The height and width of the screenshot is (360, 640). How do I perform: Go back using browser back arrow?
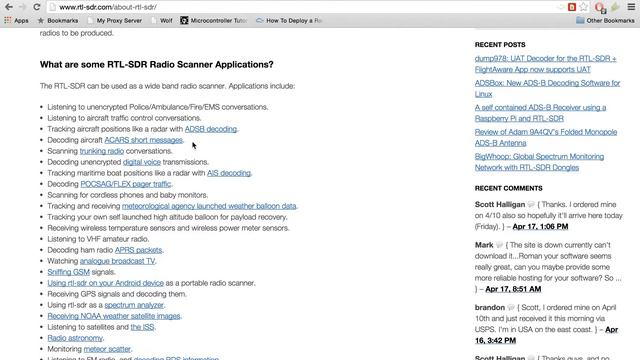(x=9, y=7)
